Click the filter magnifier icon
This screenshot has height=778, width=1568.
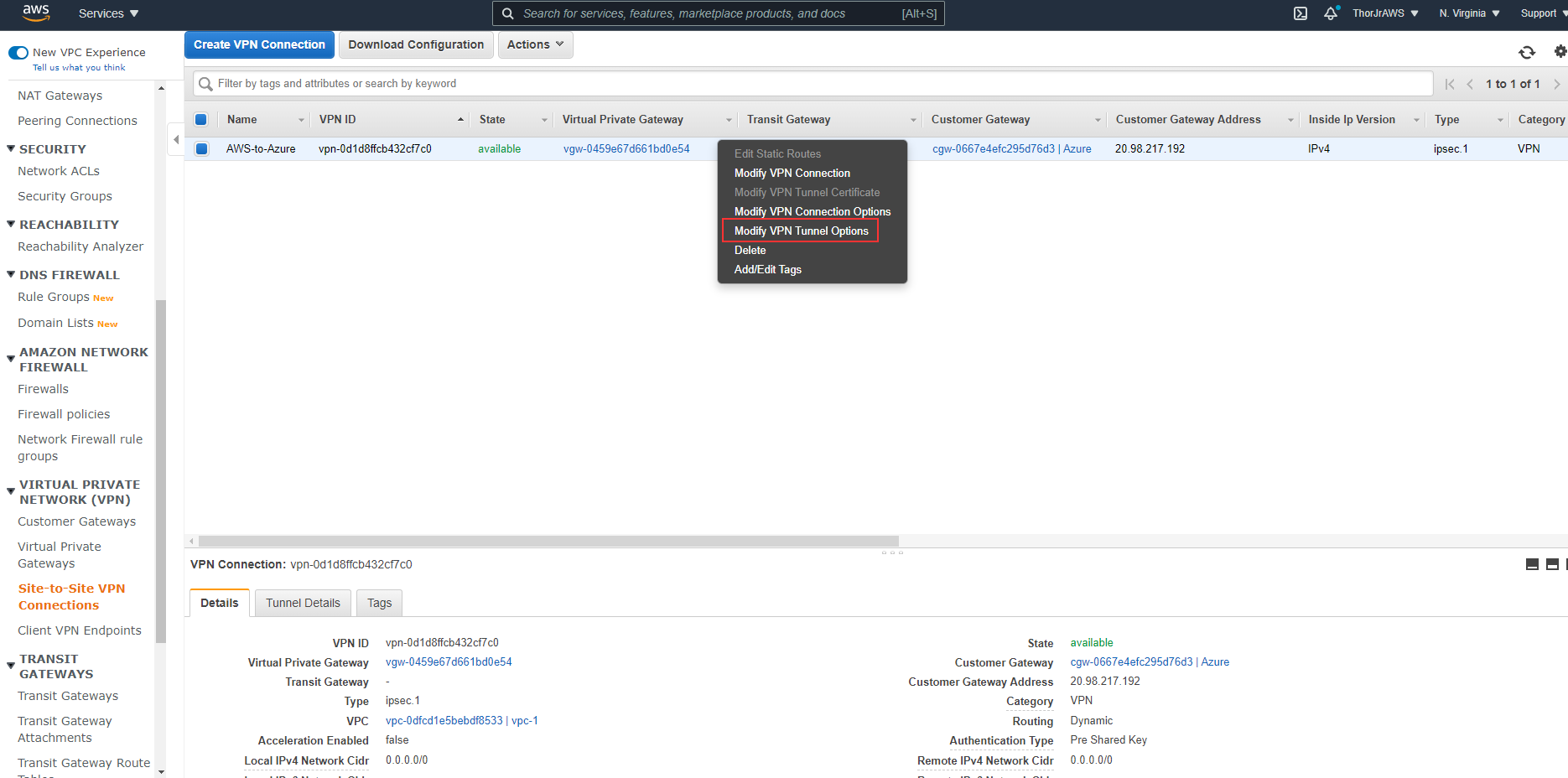205,84
